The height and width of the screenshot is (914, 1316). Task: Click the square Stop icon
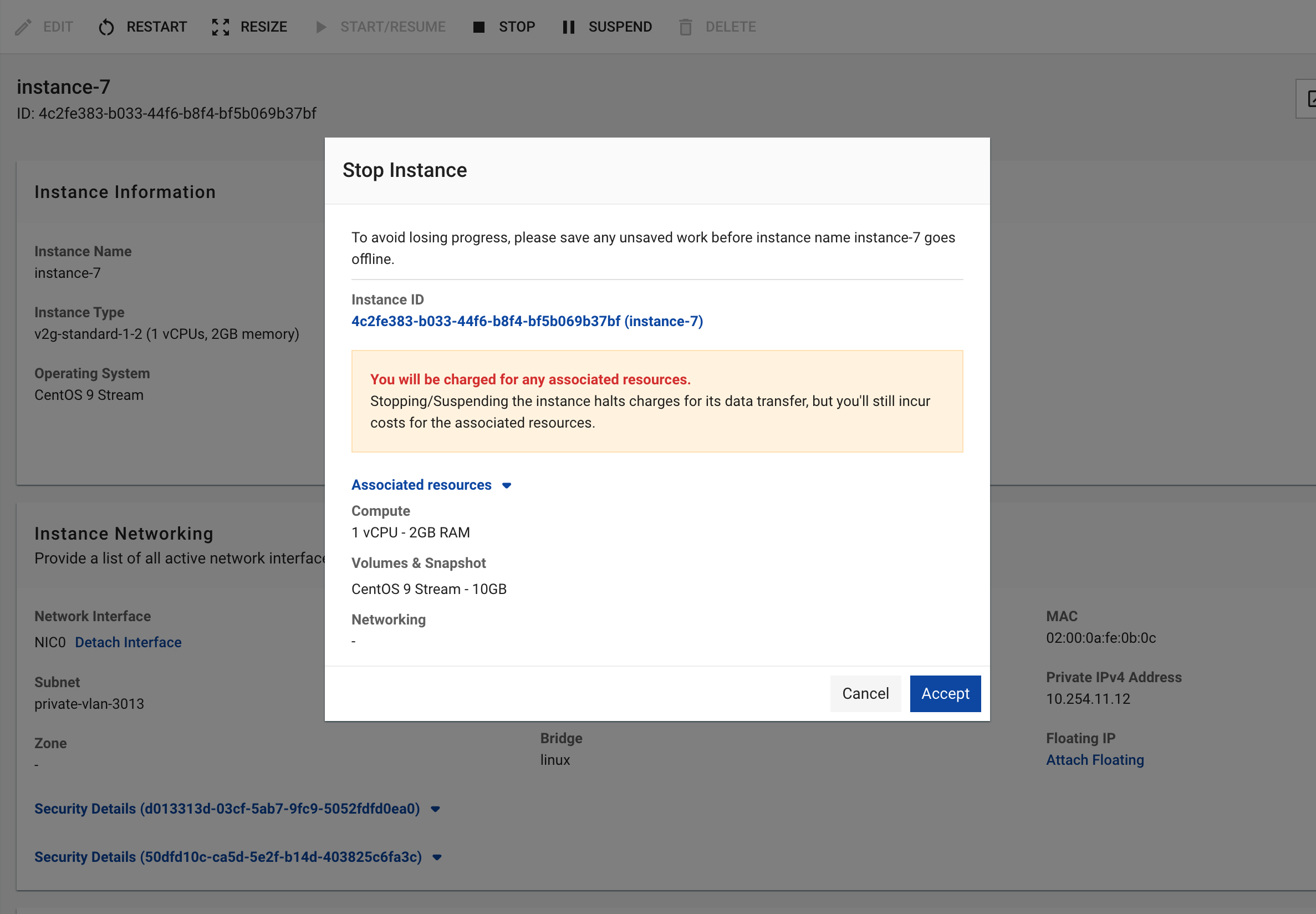click(479, 27)
